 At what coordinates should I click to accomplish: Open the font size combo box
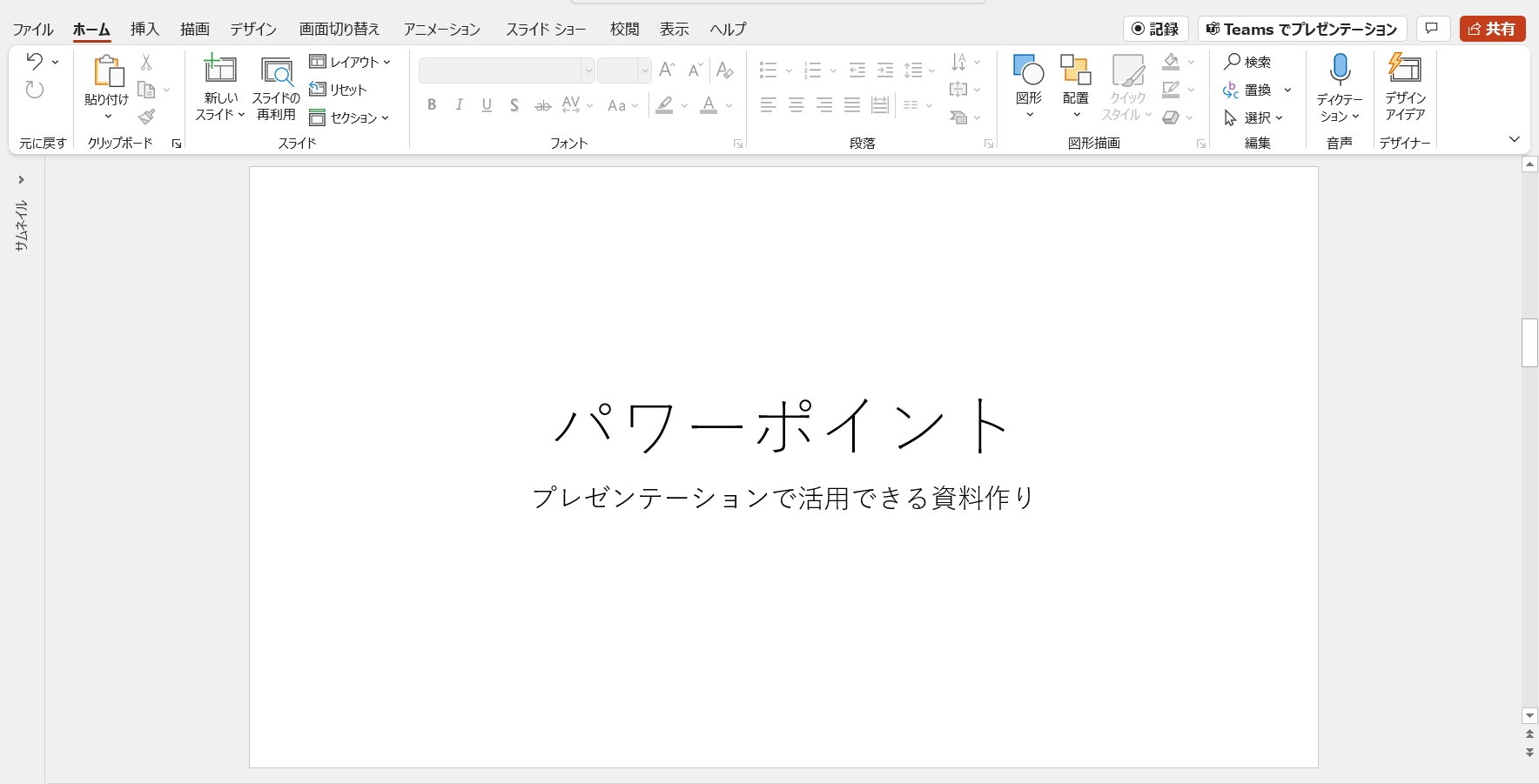[x=624, y=70]
